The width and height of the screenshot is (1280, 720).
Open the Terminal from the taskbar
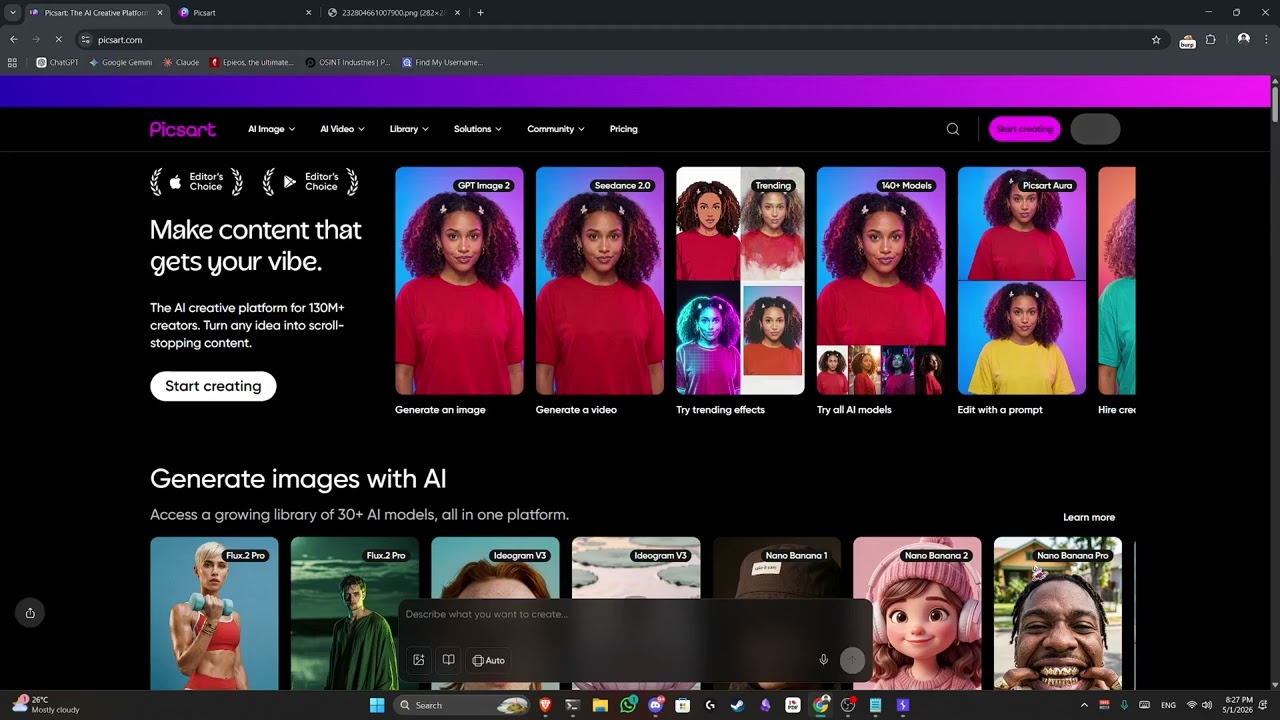(572, 705)
